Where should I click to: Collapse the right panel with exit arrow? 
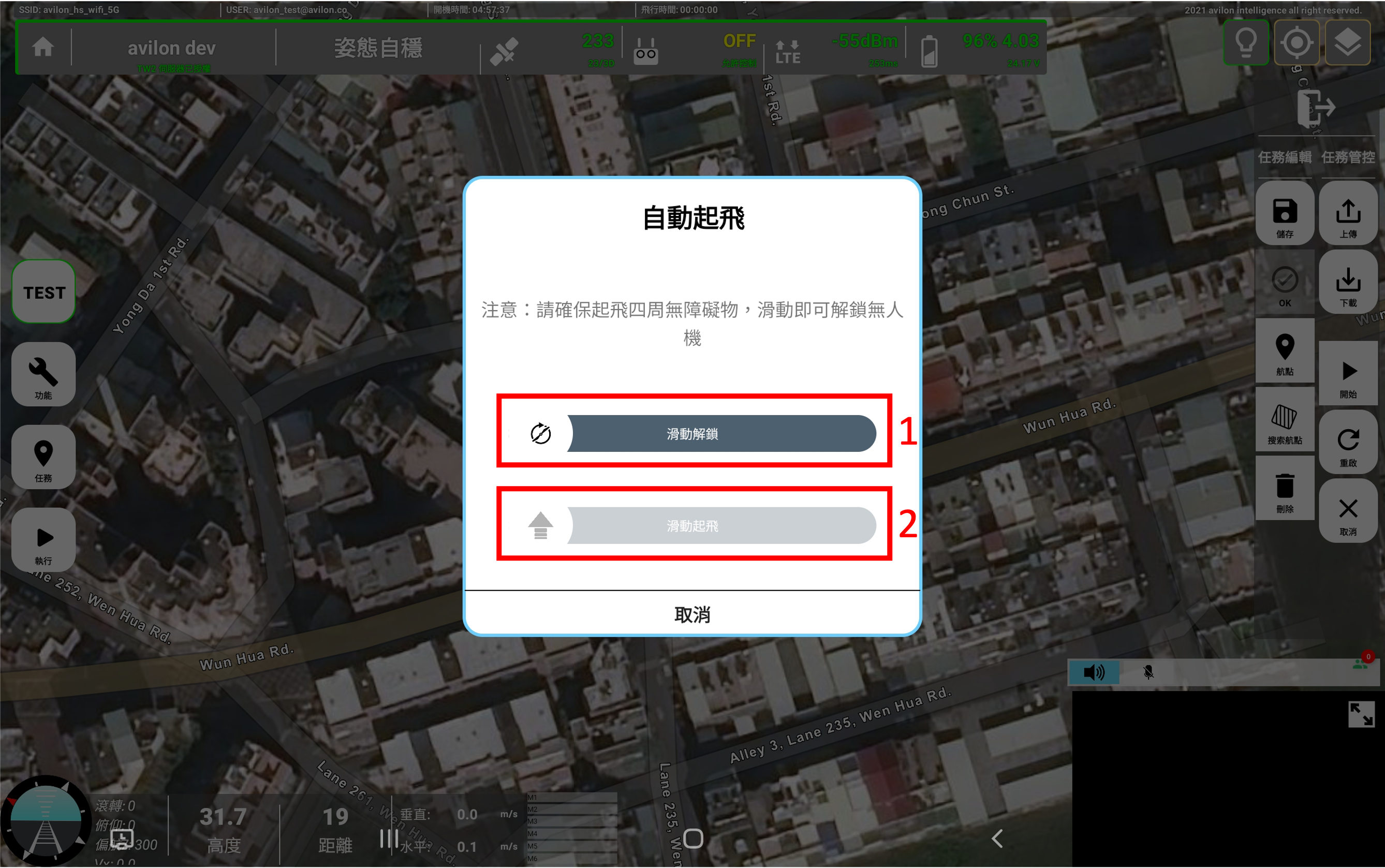pyautogui.click(x=1316, y=108)
